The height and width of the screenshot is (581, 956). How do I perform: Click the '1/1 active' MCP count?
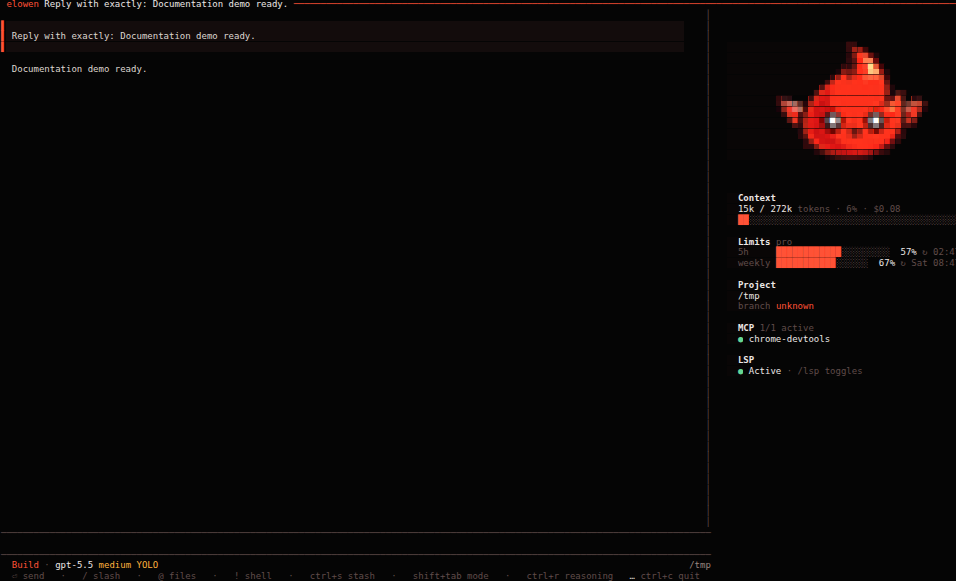787,328
